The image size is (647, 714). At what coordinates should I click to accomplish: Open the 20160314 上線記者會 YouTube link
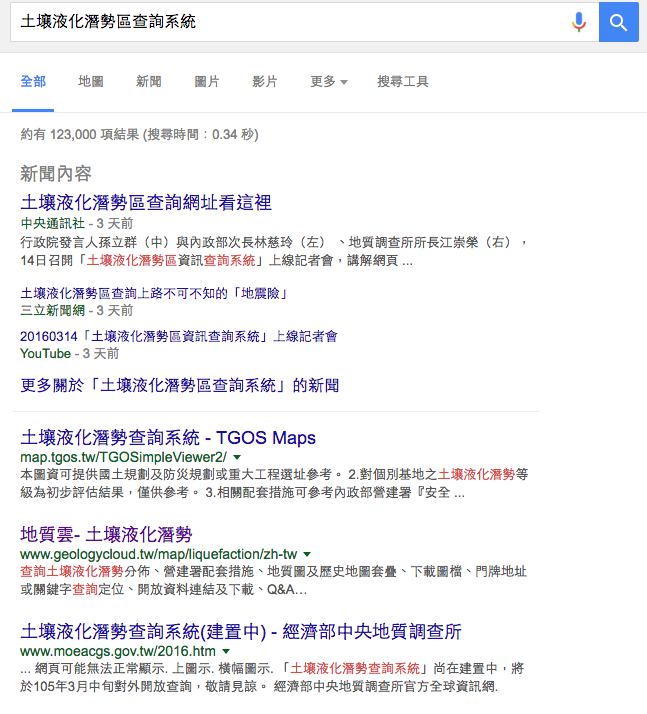(x=179, y=337)
